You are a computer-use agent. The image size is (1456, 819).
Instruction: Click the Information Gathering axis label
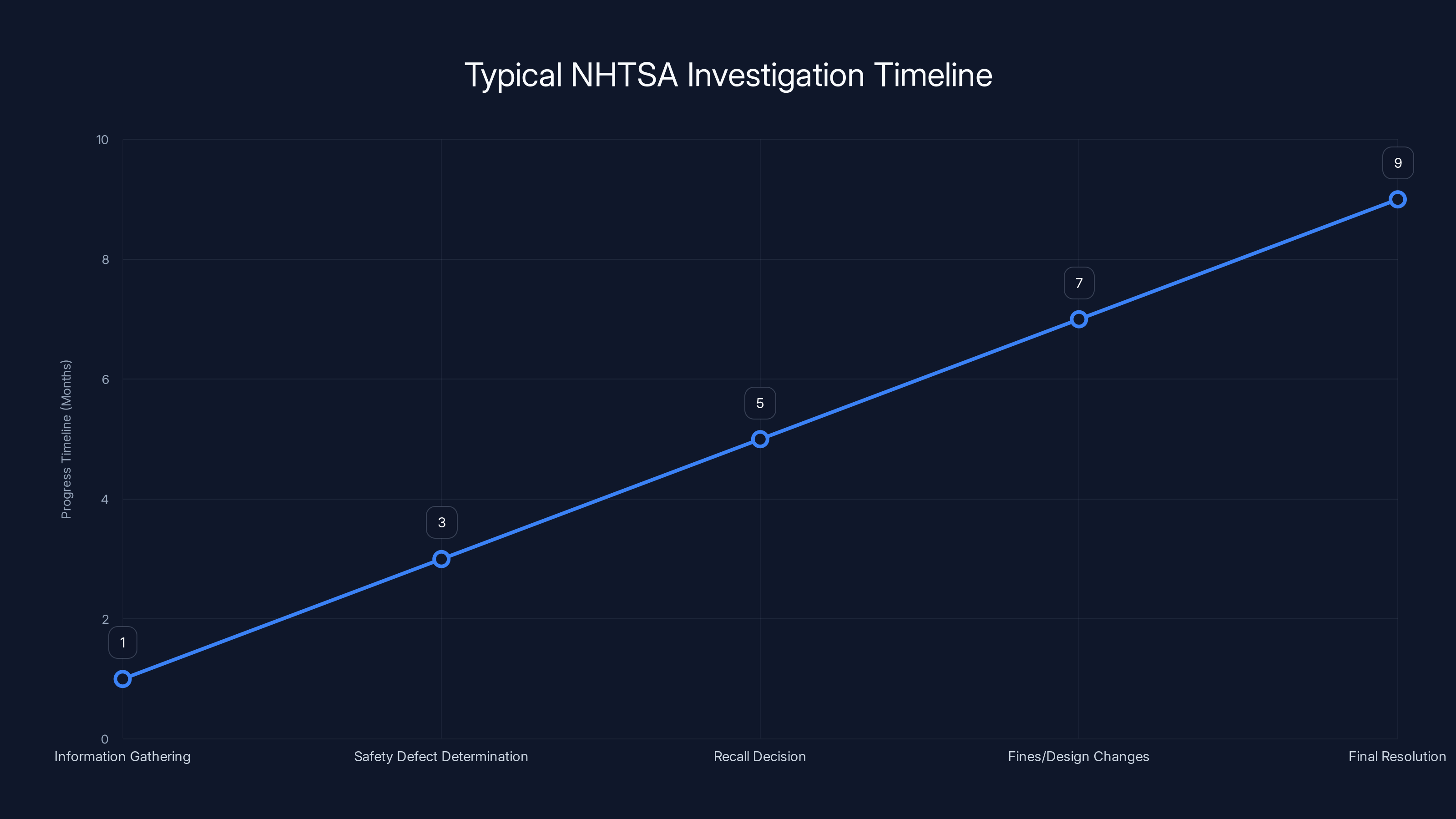click(123, 757)
